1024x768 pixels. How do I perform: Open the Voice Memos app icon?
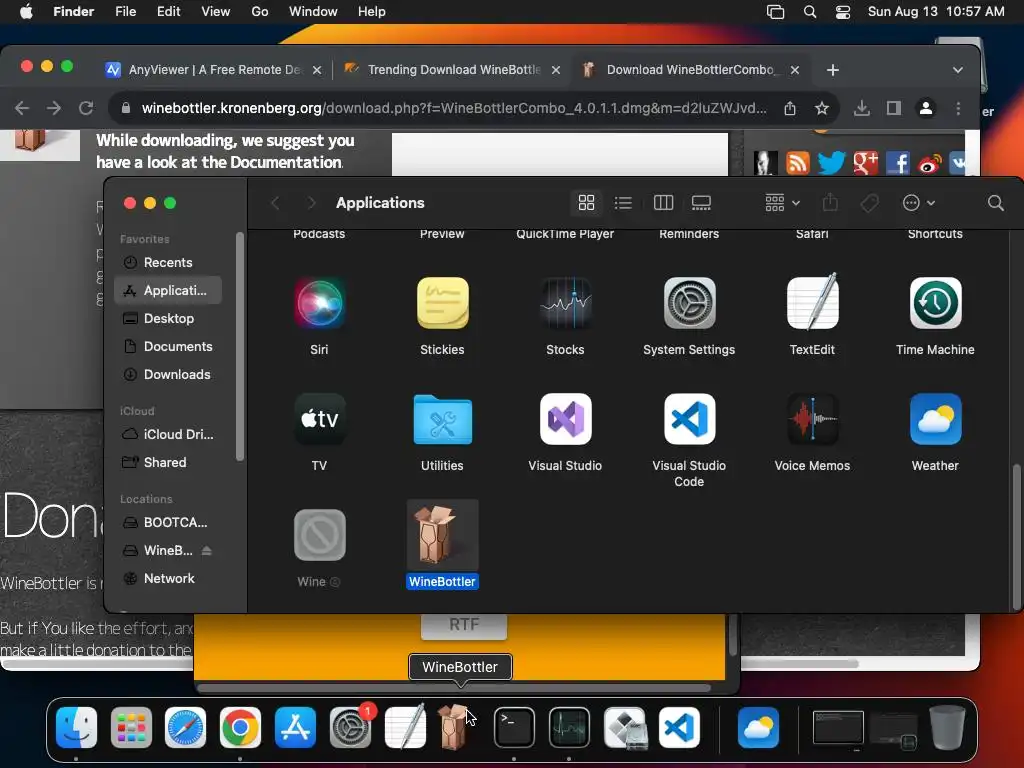(x=812, y=419)
